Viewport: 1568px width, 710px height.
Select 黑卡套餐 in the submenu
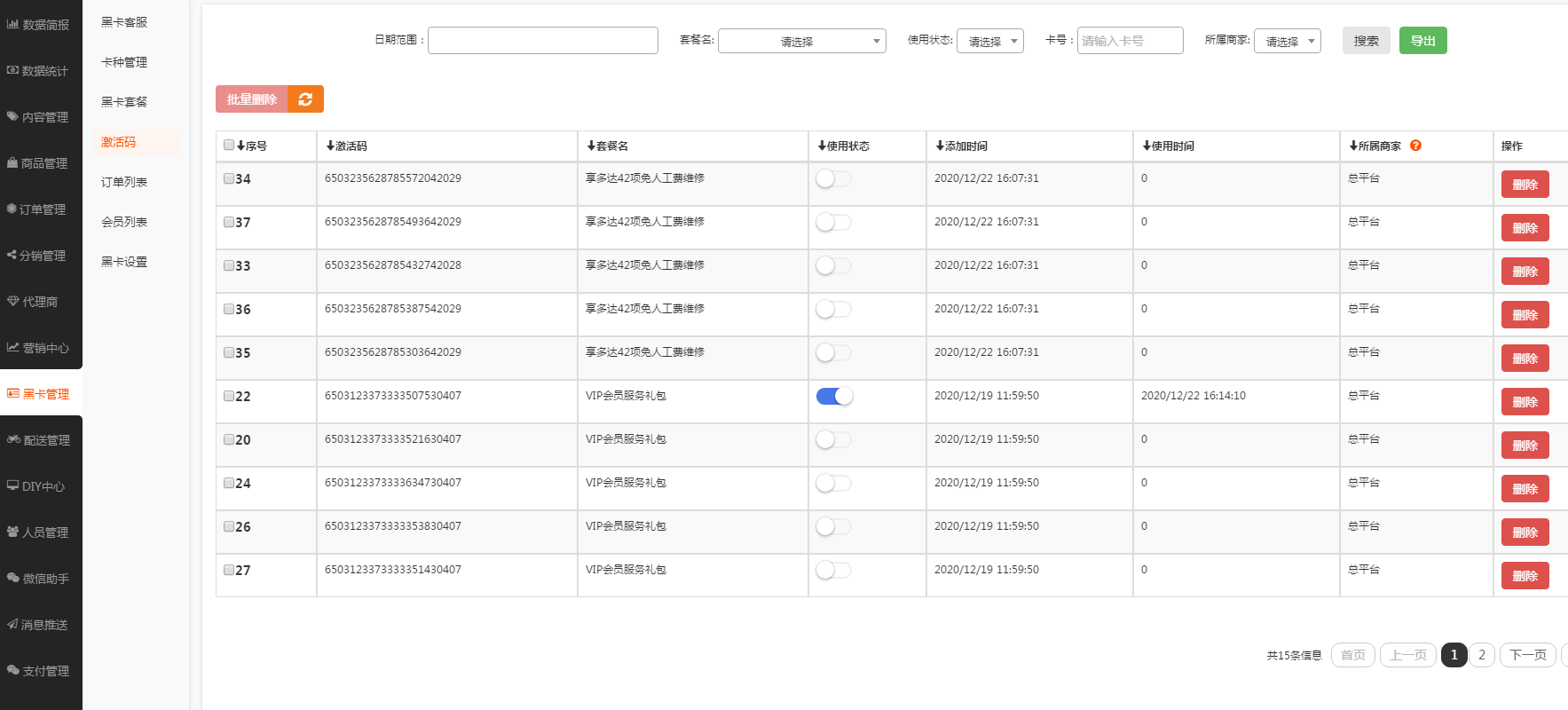coord(124,102)
